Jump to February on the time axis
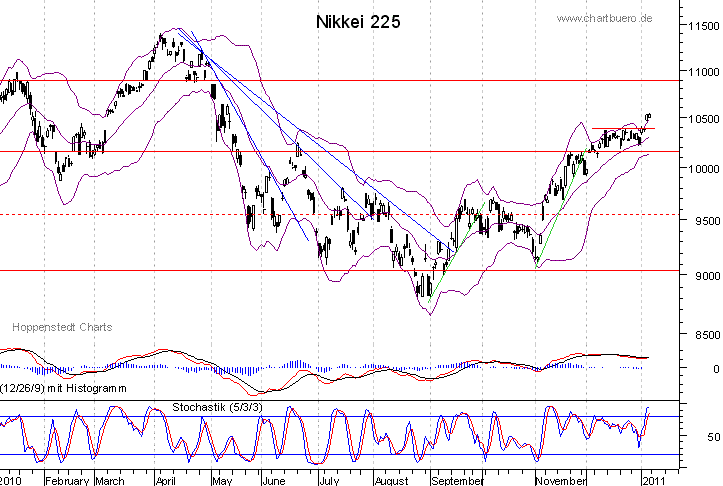This screenshot has height=486, width=723. pos(65,480)
